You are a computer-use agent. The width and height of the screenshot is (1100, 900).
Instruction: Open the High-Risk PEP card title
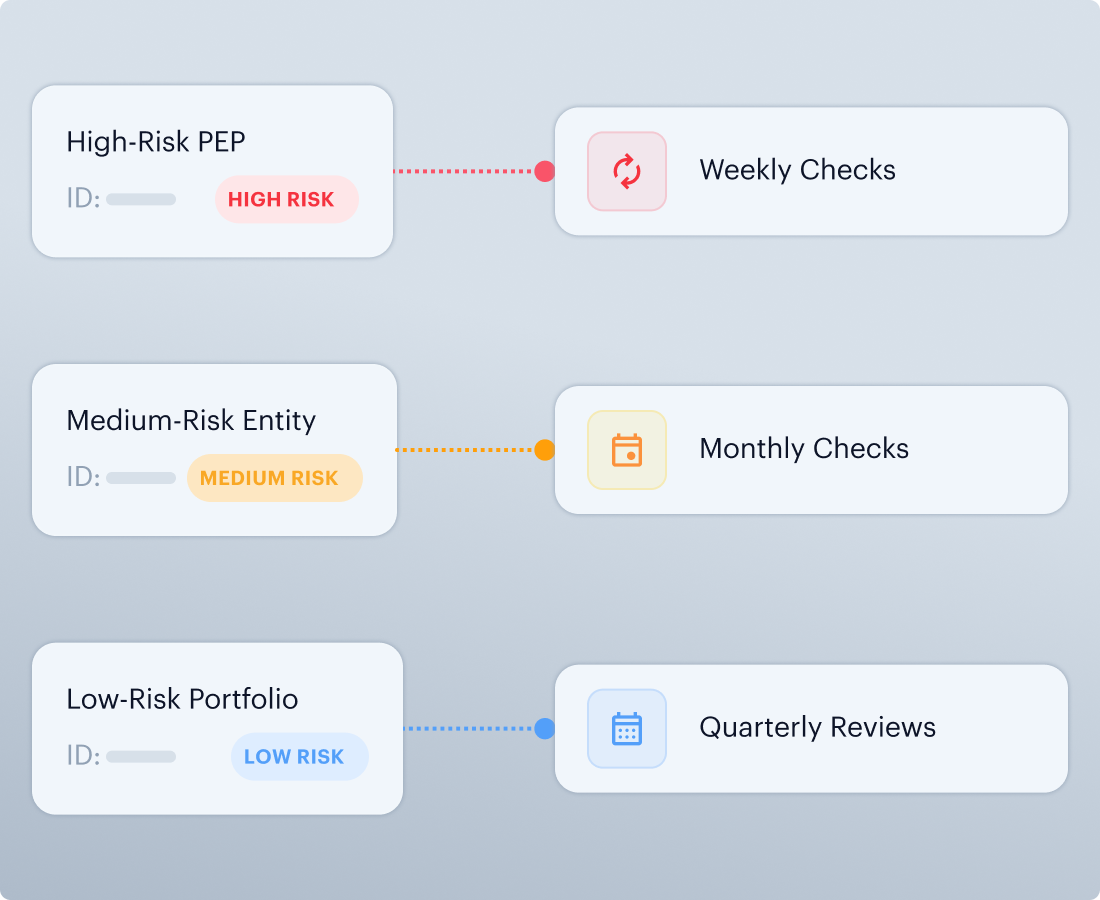156,142
